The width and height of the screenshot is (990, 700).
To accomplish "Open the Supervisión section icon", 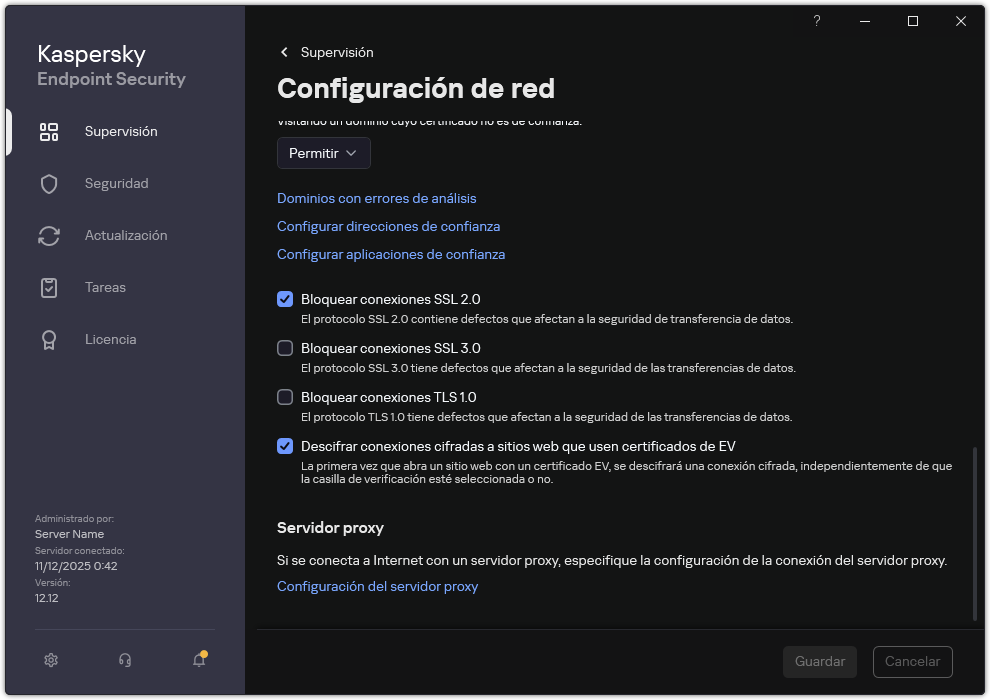I will (x=49, y=131).
